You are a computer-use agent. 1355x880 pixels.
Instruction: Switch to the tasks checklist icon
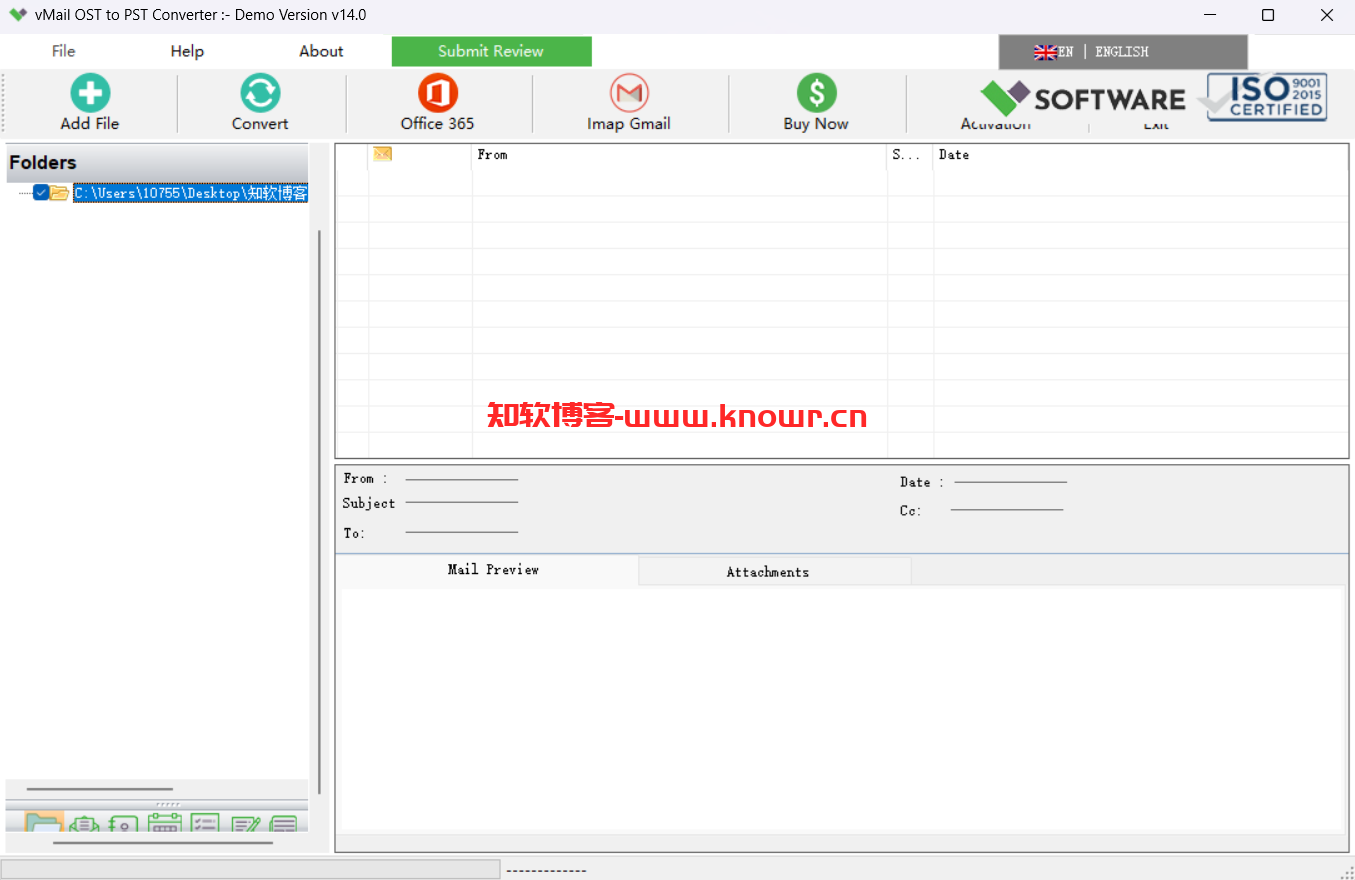[x=204, y=823]
